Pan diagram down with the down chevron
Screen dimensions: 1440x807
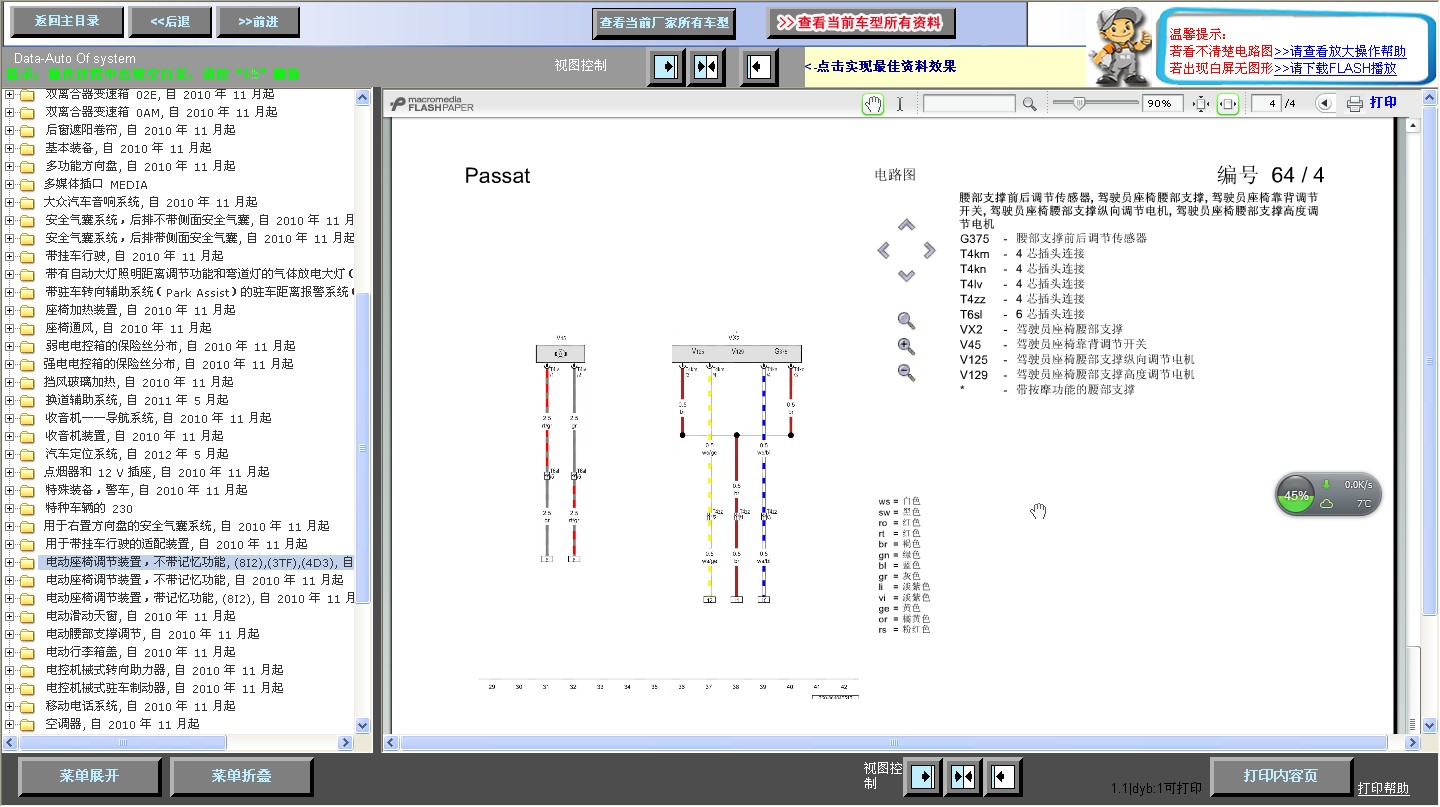pyautogui.click(x=906, y=276)
